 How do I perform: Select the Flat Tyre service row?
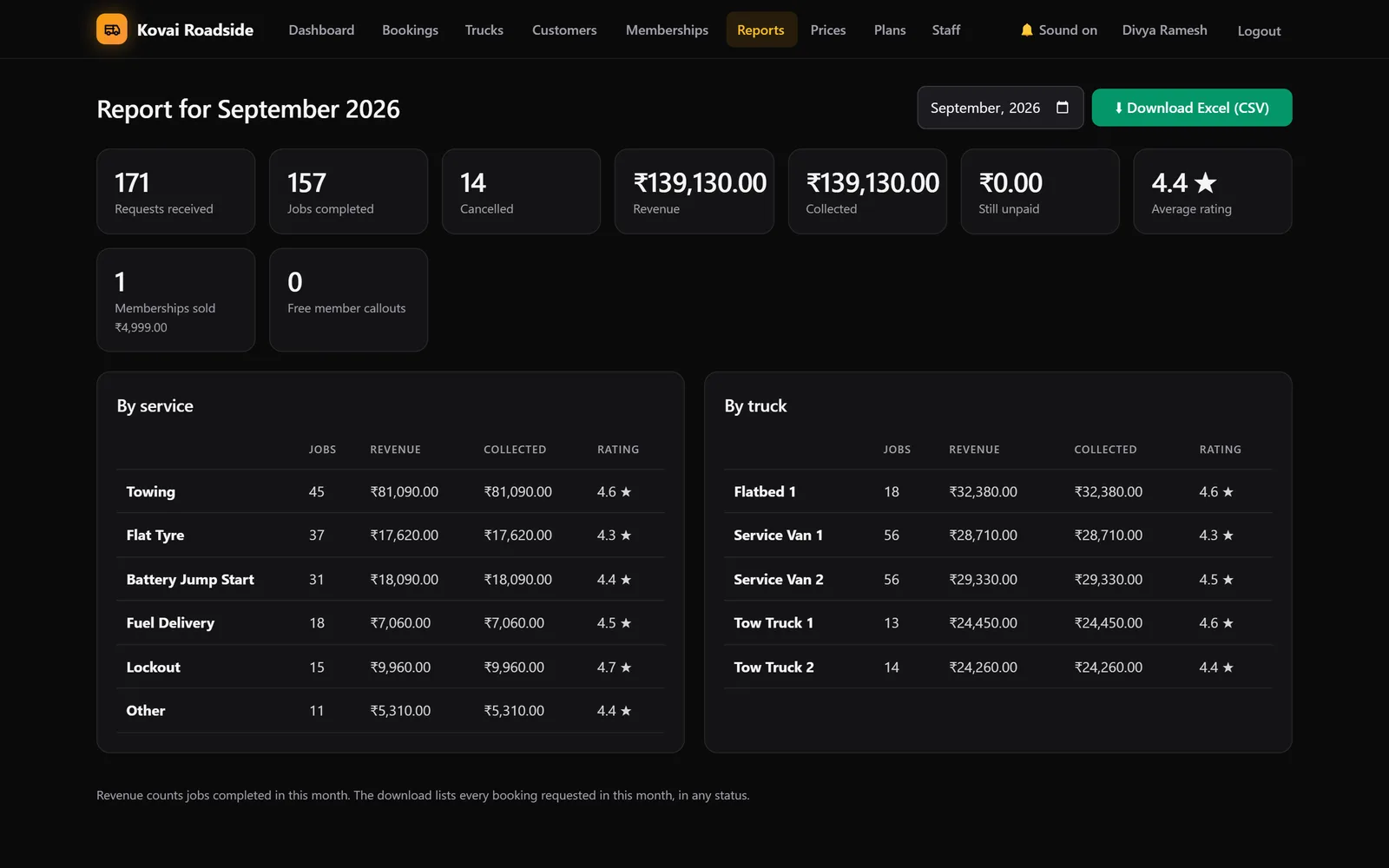click(391, 535)
